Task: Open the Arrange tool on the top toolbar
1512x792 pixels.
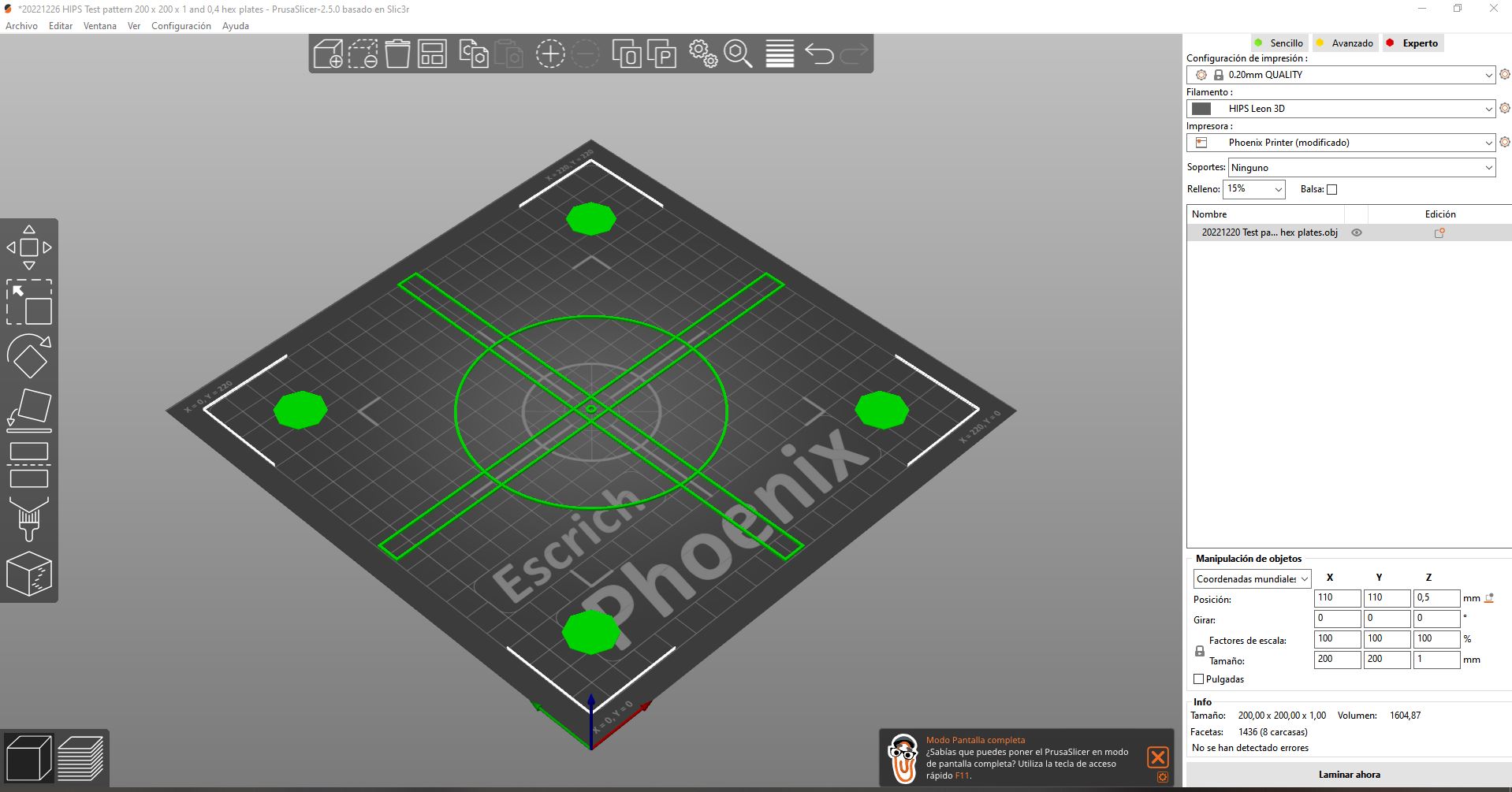Action: 432,54
